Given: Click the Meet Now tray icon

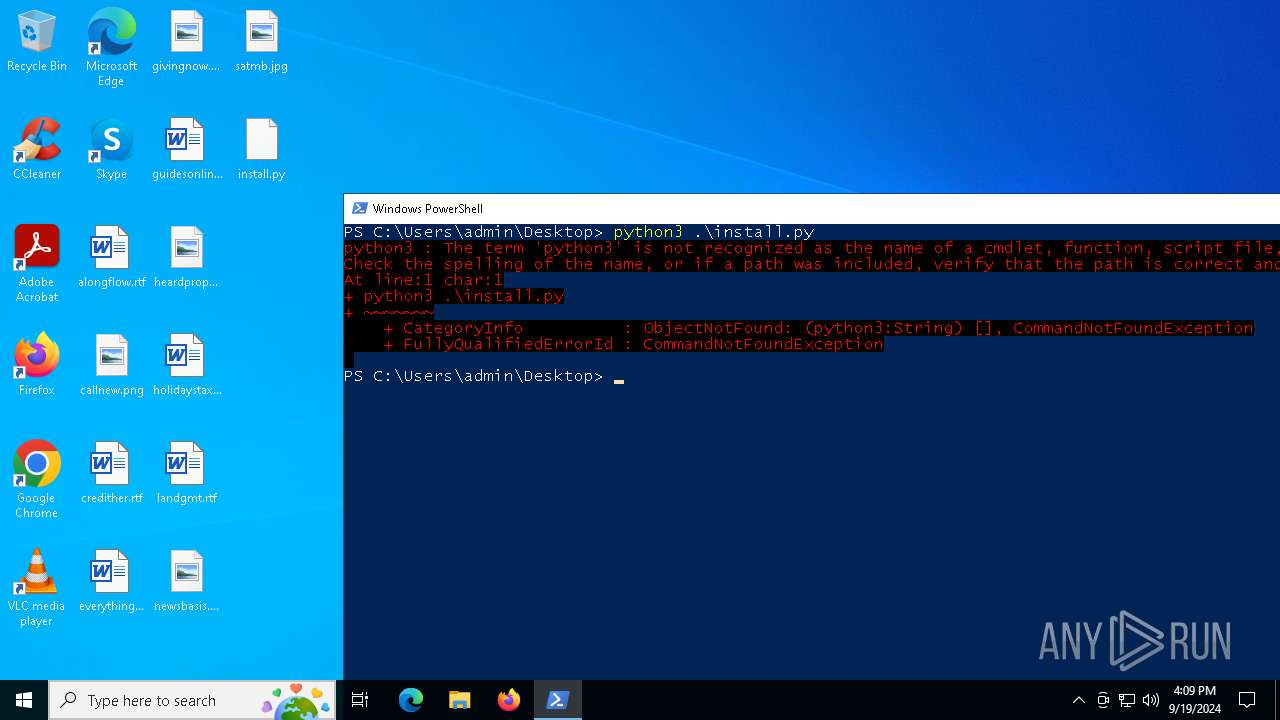Looking at the screenshot, I should (x=1103, y=700).
